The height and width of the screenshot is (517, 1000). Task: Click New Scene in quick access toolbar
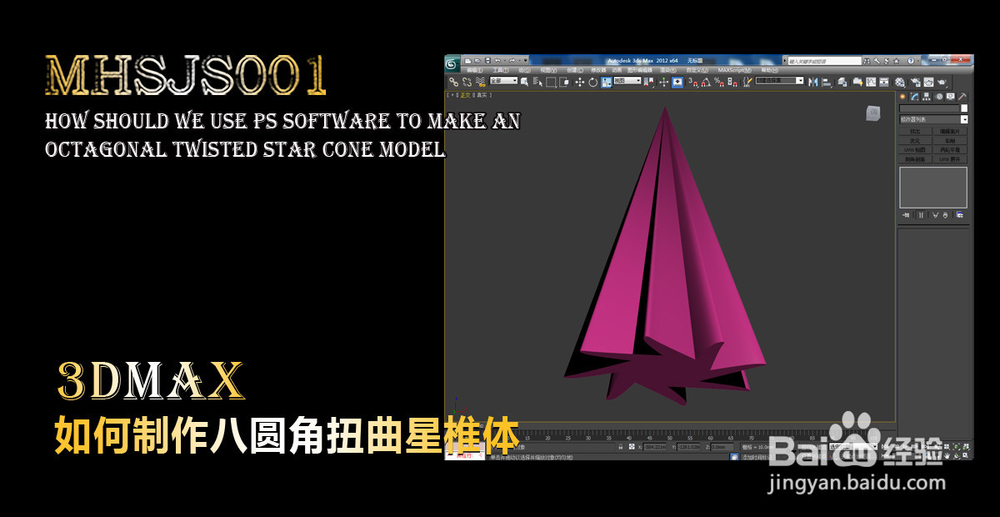pyautogui.click(x=468, y=61)
